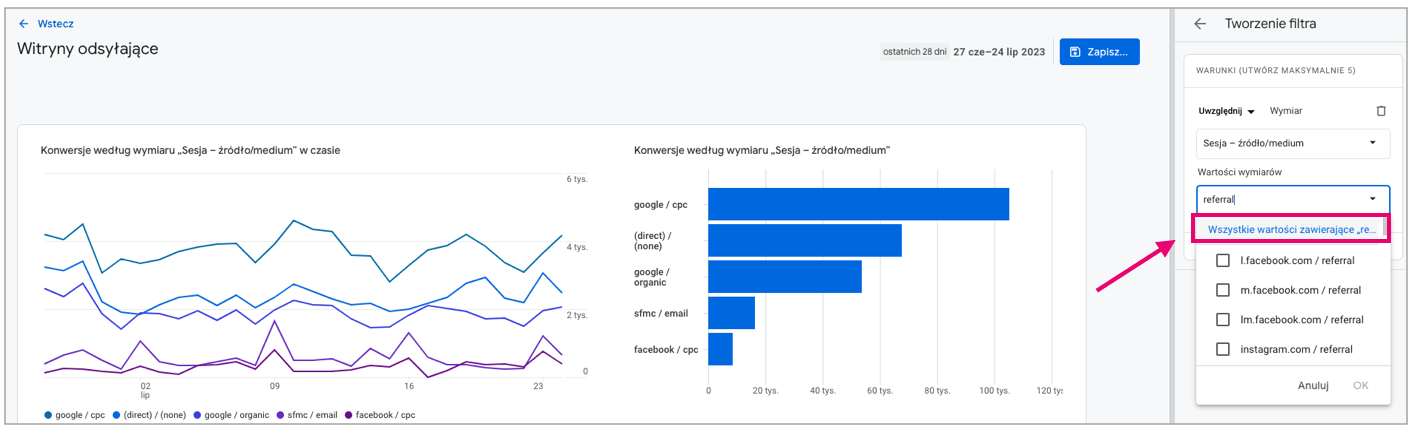
Task: Check the l.facebook.com / referral checkbox
Action: (x=1222, y=261)
